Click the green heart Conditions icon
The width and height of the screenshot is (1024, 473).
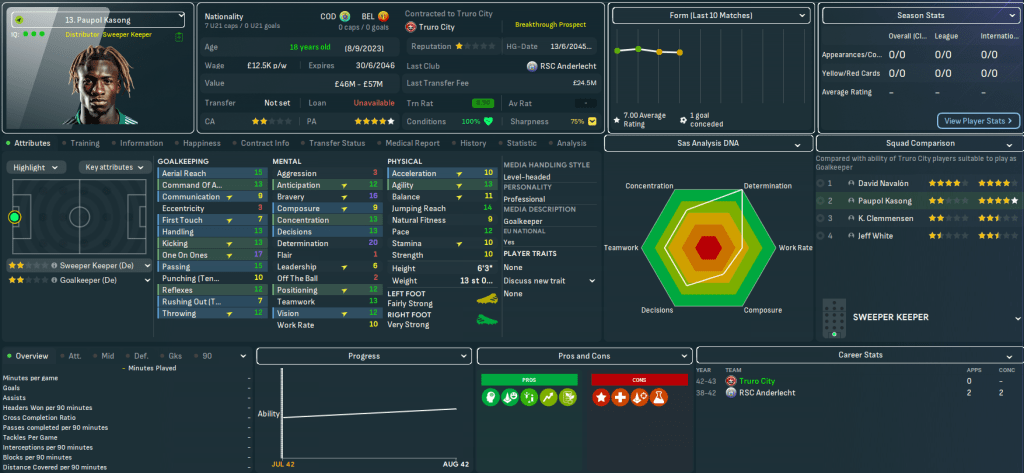pyautogui.click(x=489, y=122)
